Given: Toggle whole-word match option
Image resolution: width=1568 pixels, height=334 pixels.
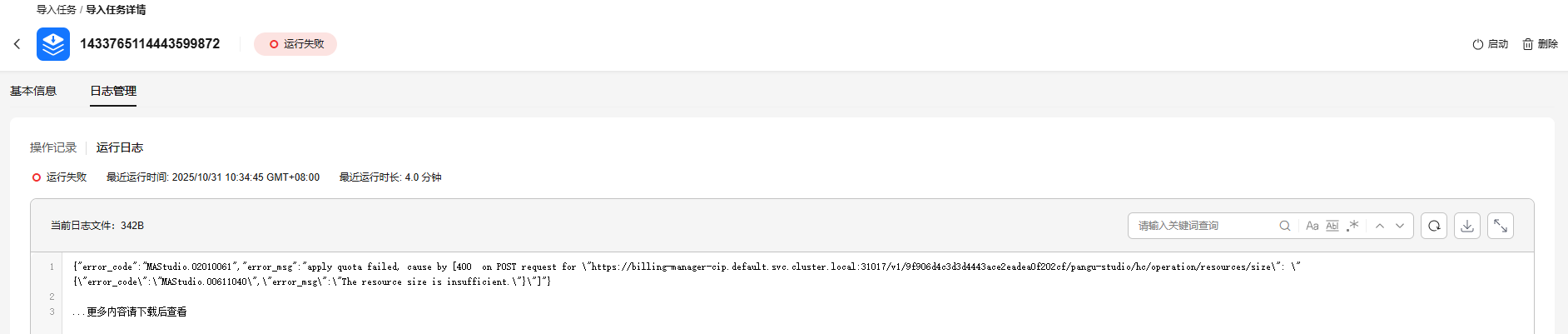Looking at the screenshot, I should tap(1332, 226).
